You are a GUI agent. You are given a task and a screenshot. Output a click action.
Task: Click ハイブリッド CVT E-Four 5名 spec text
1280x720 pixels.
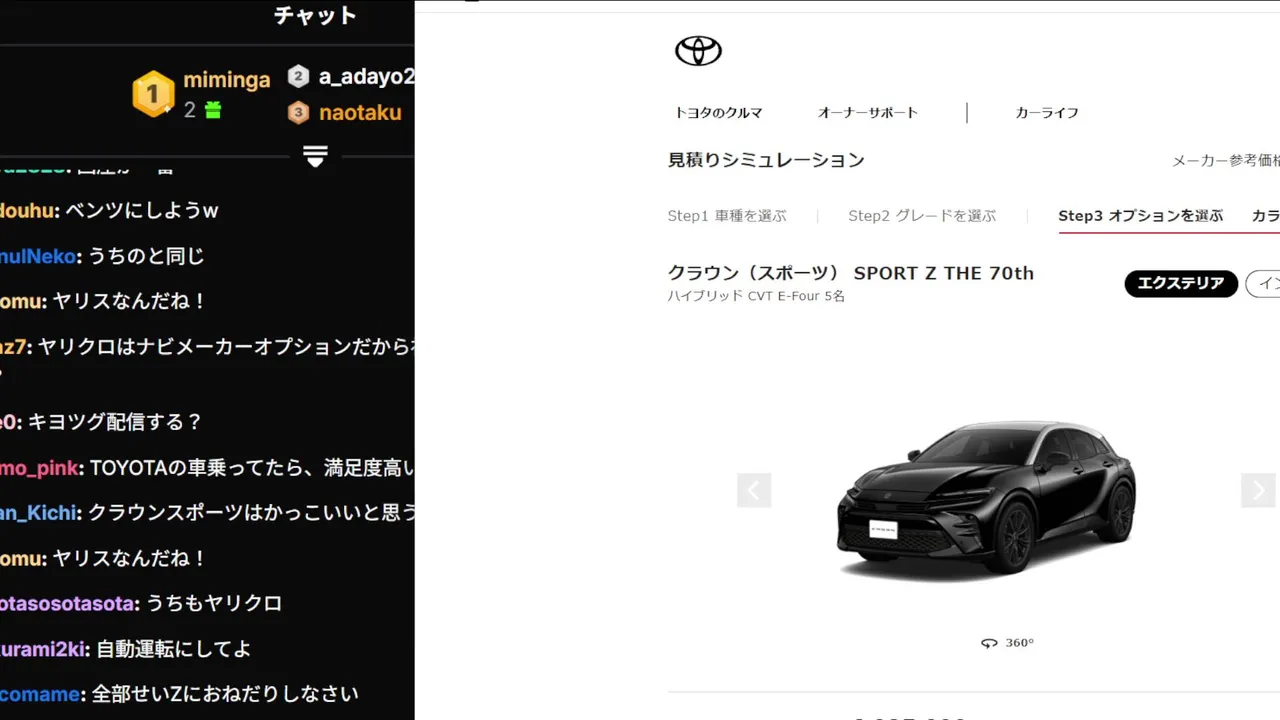point(756,296)
